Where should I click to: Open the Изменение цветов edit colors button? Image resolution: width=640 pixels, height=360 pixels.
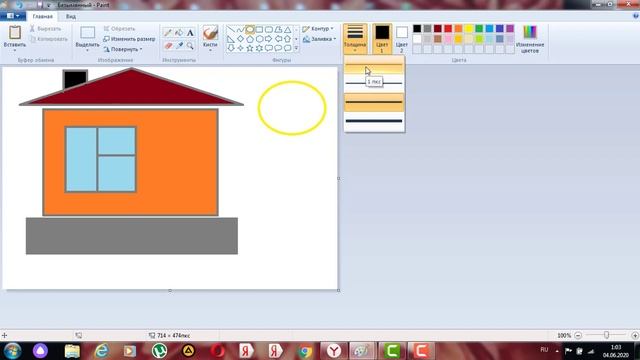point(530,39)
